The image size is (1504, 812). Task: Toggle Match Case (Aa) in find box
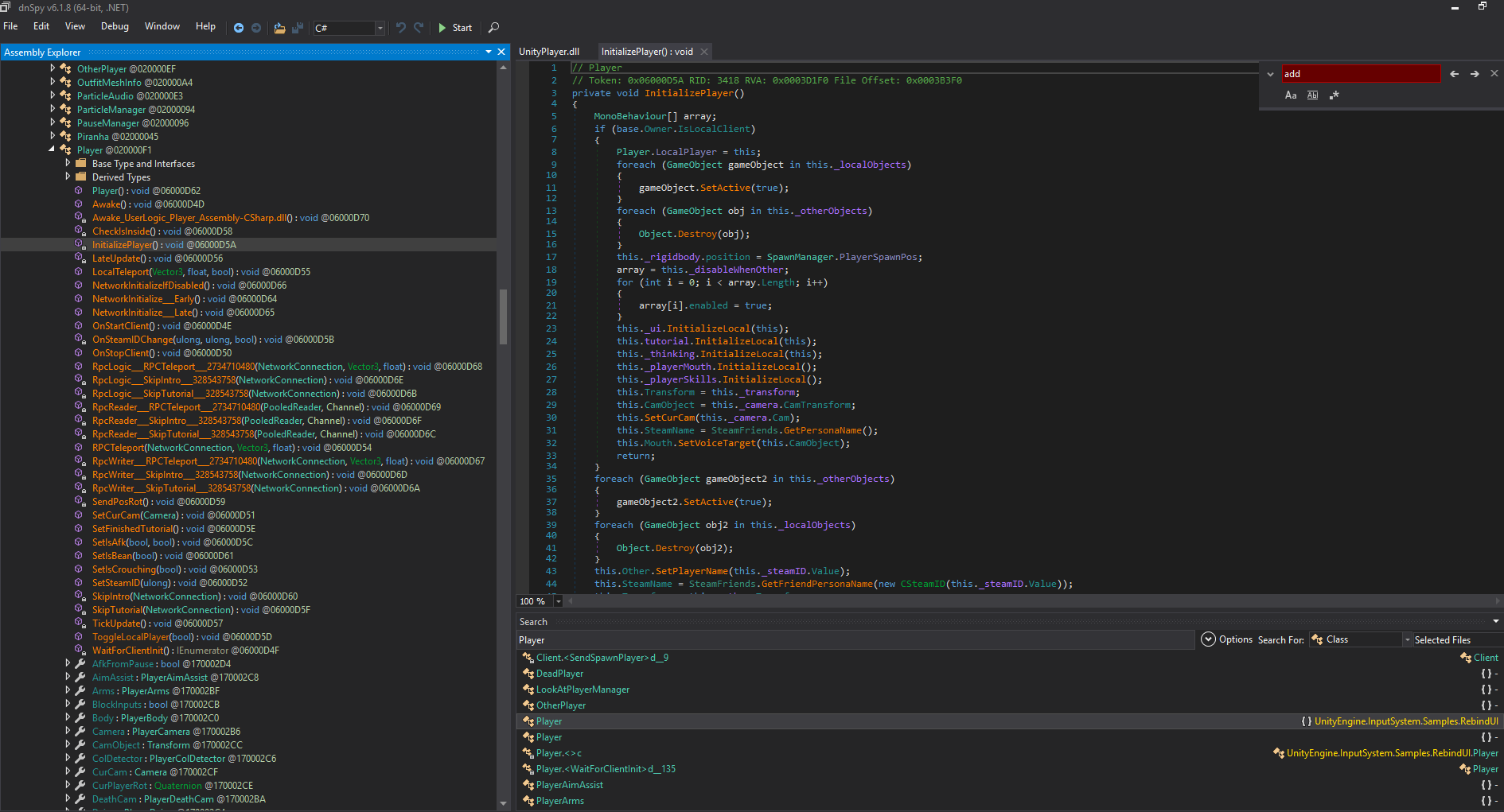pyautogui.click(x=1291, y=95)
